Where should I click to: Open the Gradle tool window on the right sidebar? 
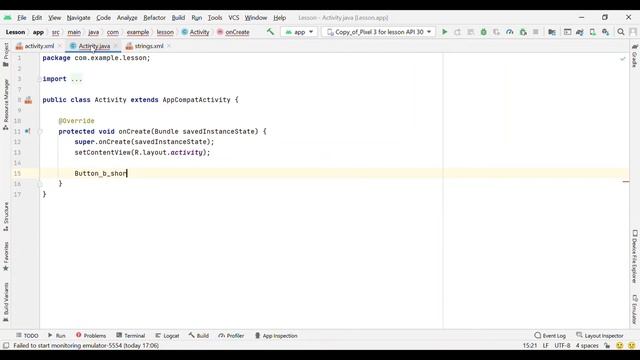click(634, 56)
